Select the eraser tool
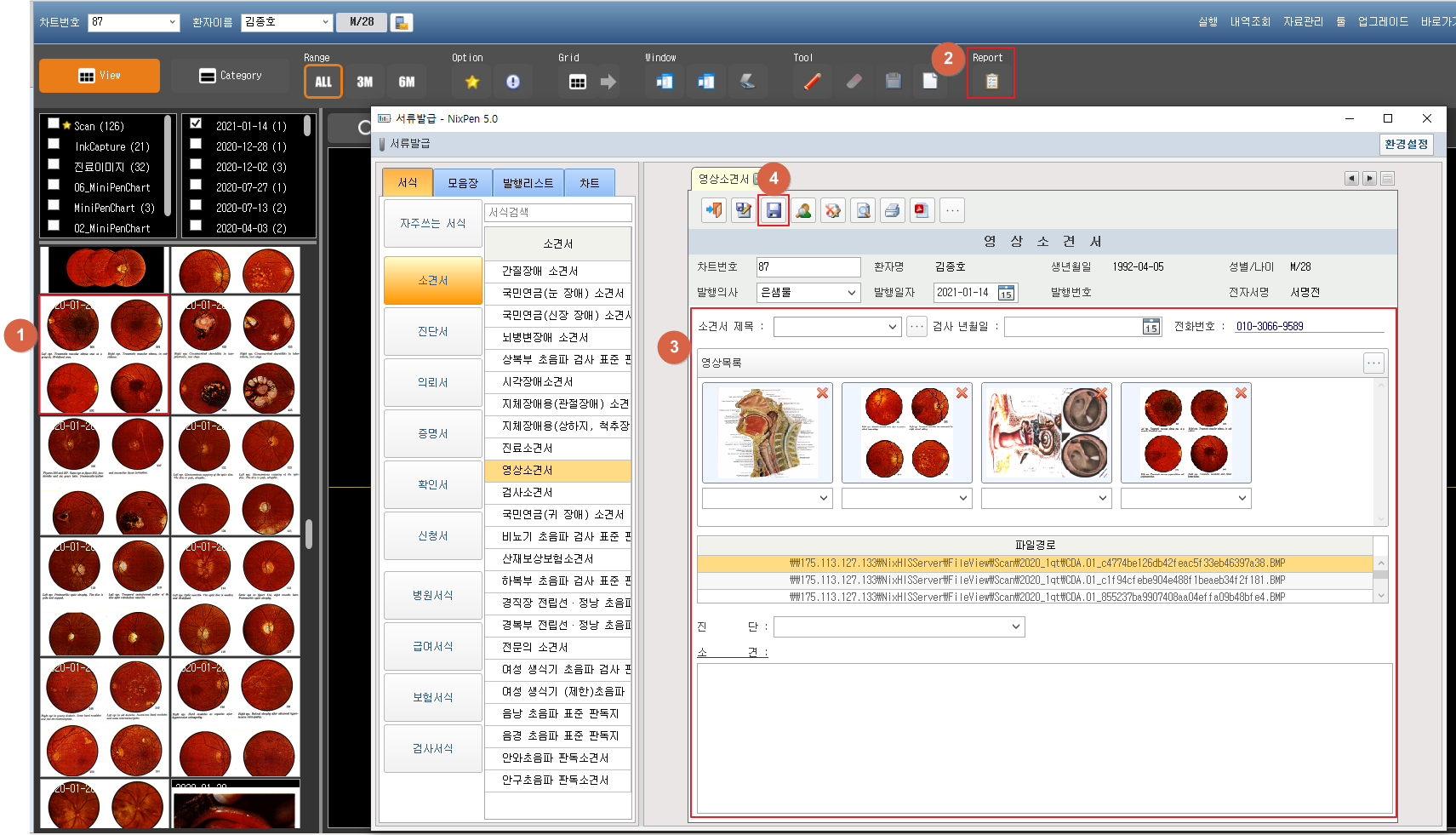This screenshot has height=835, width=1456. tap(854, 82)
